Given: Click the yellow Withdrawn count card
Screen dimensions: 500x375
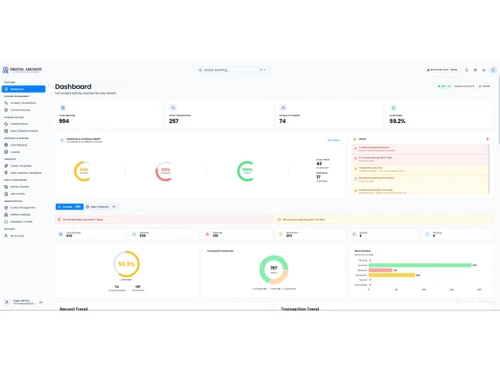Looking at the screenshot, I should [310, 234].
